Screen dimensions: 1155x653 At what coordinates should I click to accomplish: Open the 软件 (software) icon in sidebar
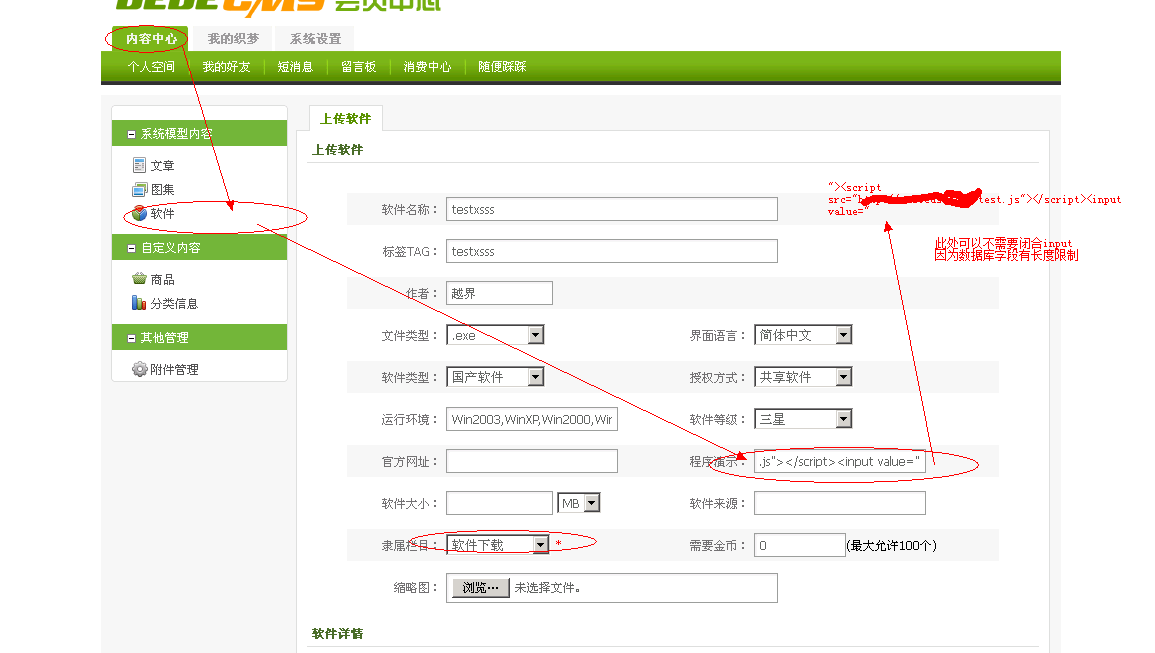(139, 214)
